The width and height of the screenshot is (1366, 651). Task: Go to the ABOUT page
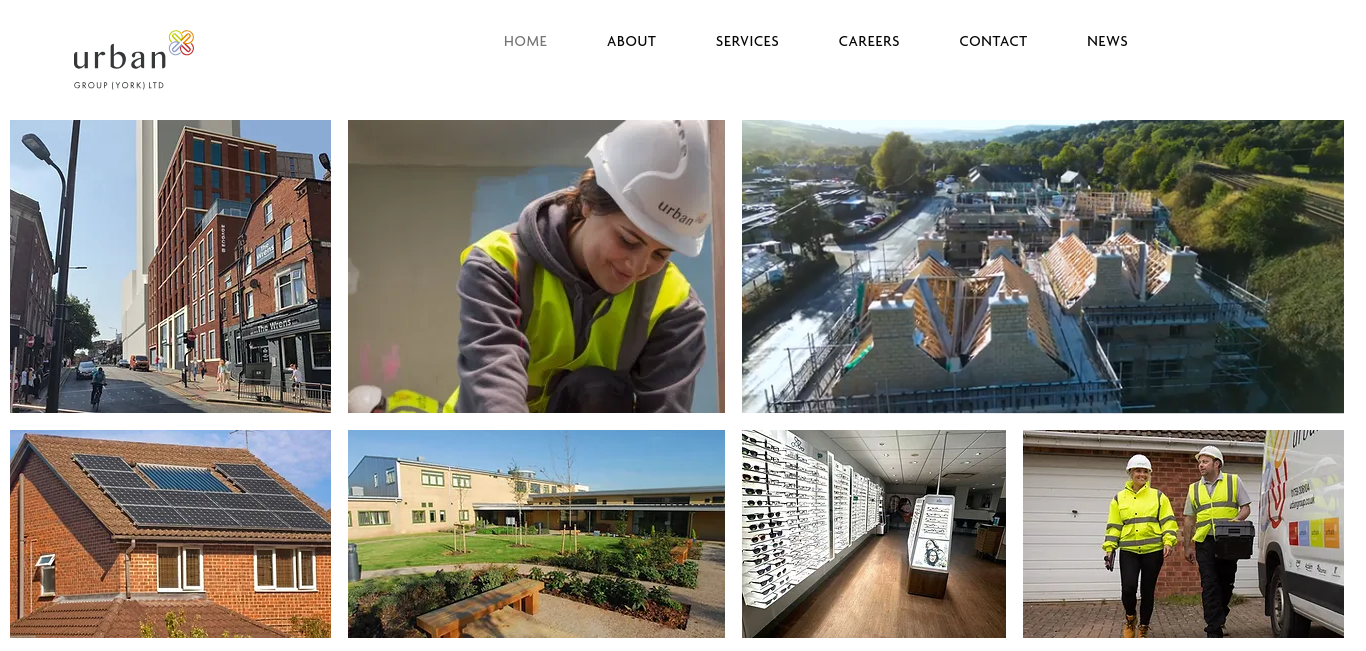coord(631,41)
